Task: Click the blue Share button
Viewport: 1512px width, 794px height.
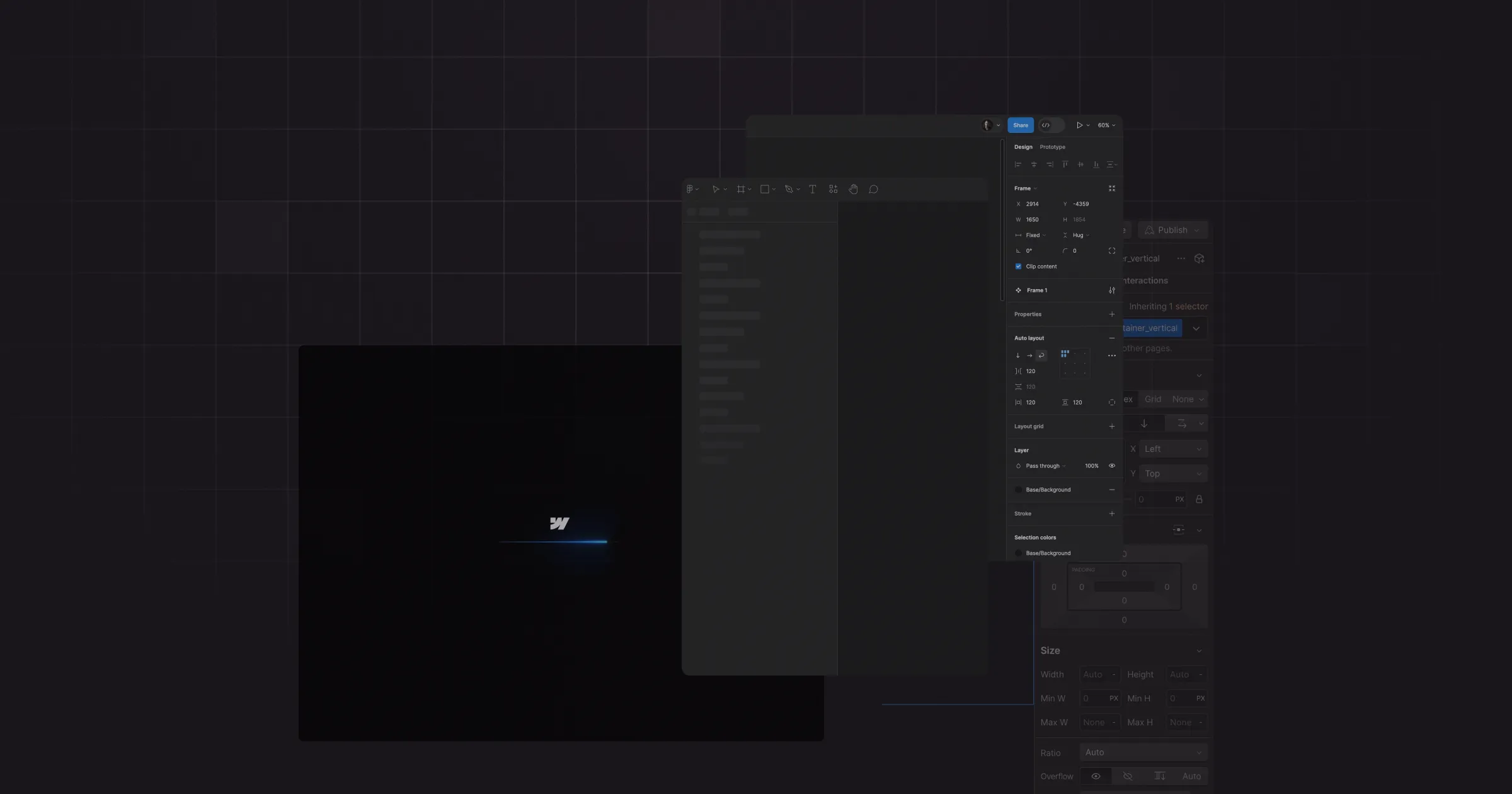Action: tap(1020, 125)
